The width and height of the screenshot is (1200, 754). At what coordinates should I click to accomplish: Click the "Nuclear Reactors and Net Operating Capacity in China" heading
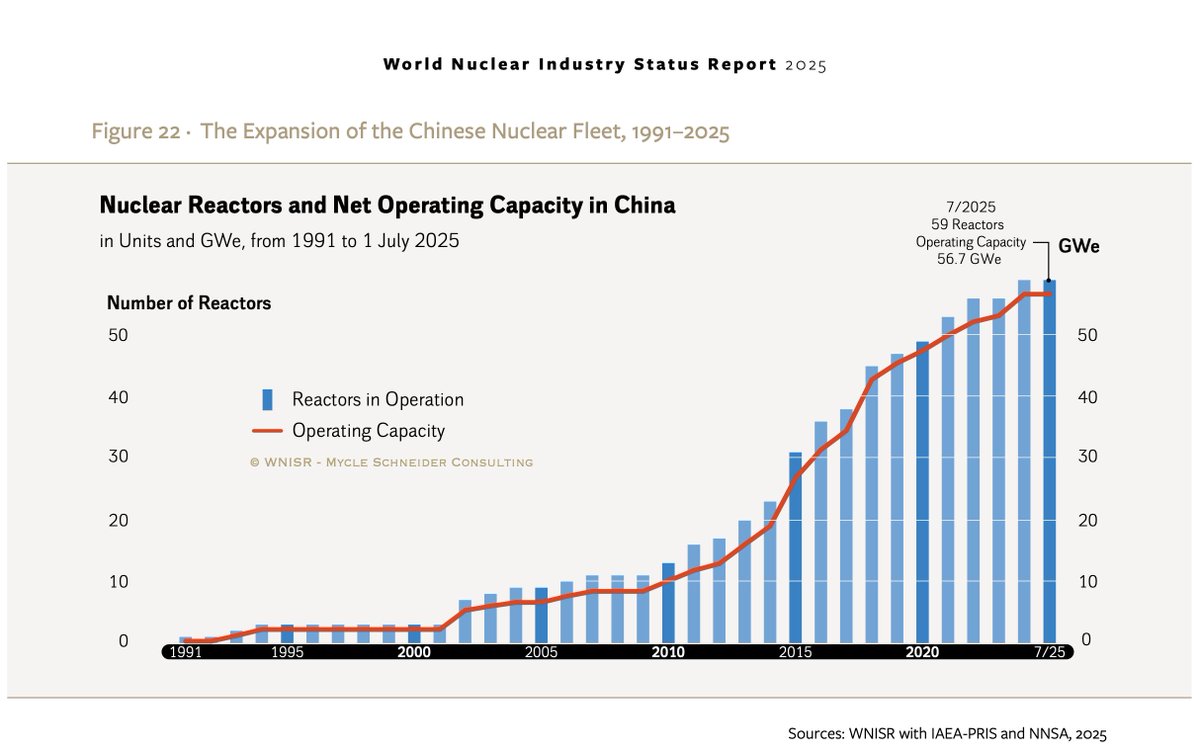pyautogui.click(x=388, y=206)
